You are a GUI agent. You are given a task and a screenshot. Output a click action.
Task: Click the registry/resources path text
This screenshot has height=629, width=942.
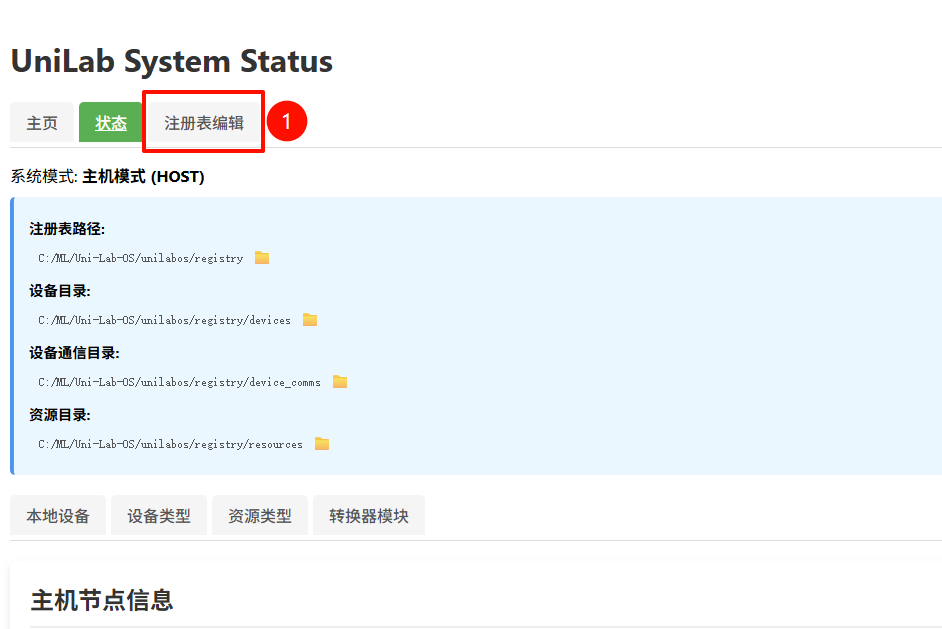(171, 444)
